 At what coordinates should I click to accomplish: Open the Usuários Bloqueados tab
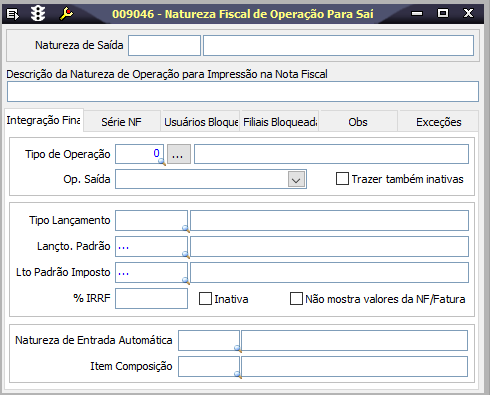pyautogui.click(x=201, y=122)
